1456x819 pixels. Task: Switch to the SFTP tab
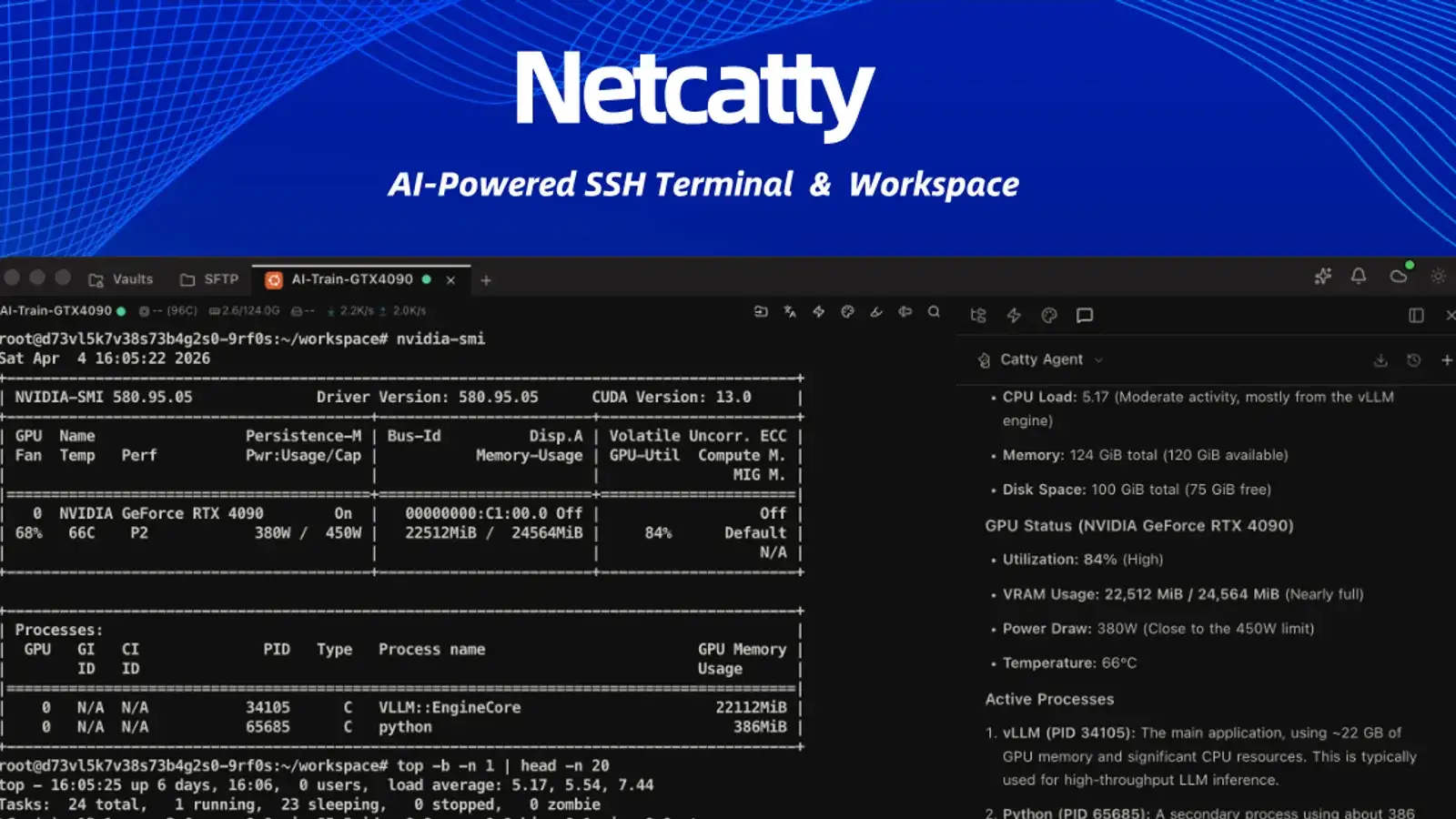(209, 279)
